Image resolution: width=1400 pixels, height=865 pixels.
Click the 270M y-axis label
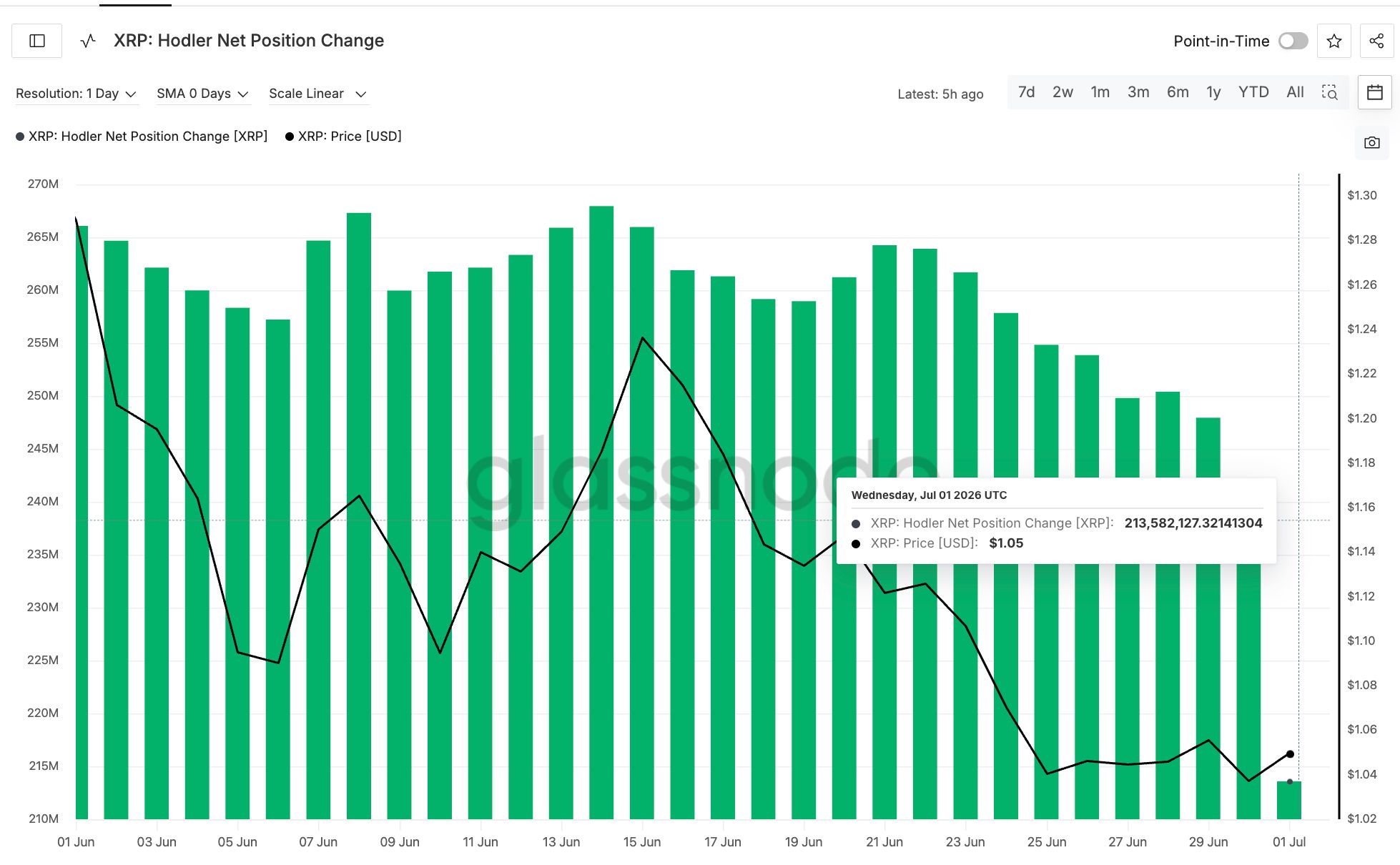(43, 184)
